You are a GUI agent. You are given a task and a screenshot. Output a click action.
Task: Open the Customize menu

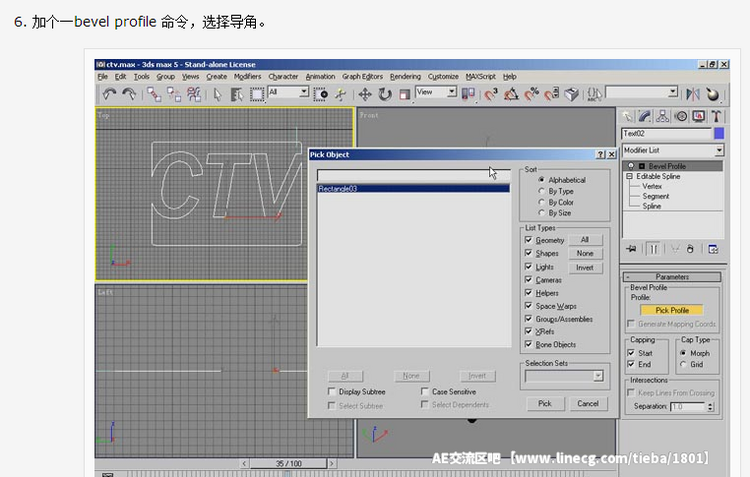coord(443,77)
